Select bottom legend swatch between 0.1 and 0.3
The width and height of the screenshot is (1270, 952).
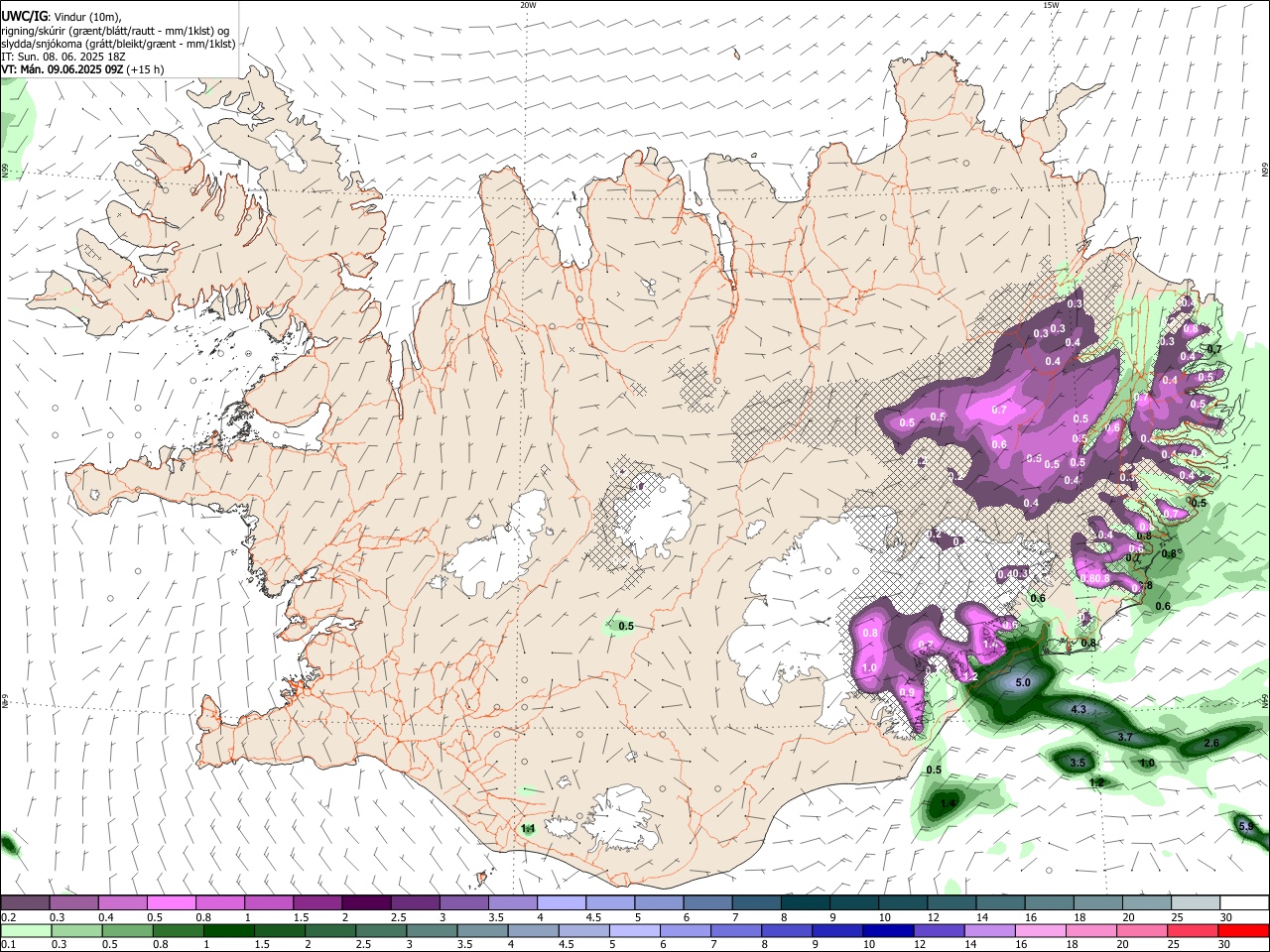click(x=26, y=930)
